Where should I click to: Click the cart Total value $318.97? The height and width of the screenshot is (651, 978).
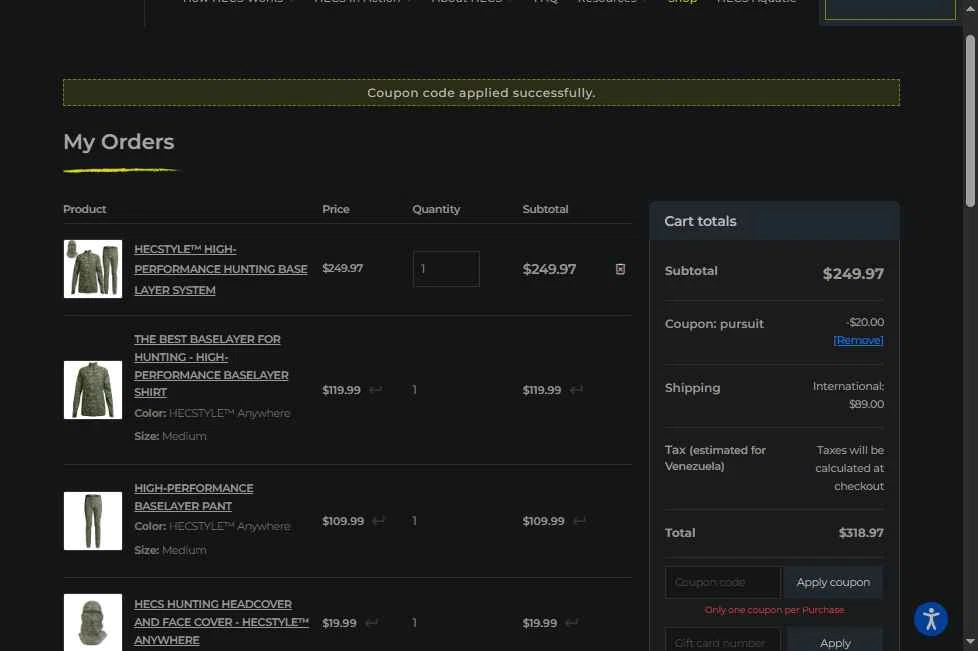coord(861,533)
